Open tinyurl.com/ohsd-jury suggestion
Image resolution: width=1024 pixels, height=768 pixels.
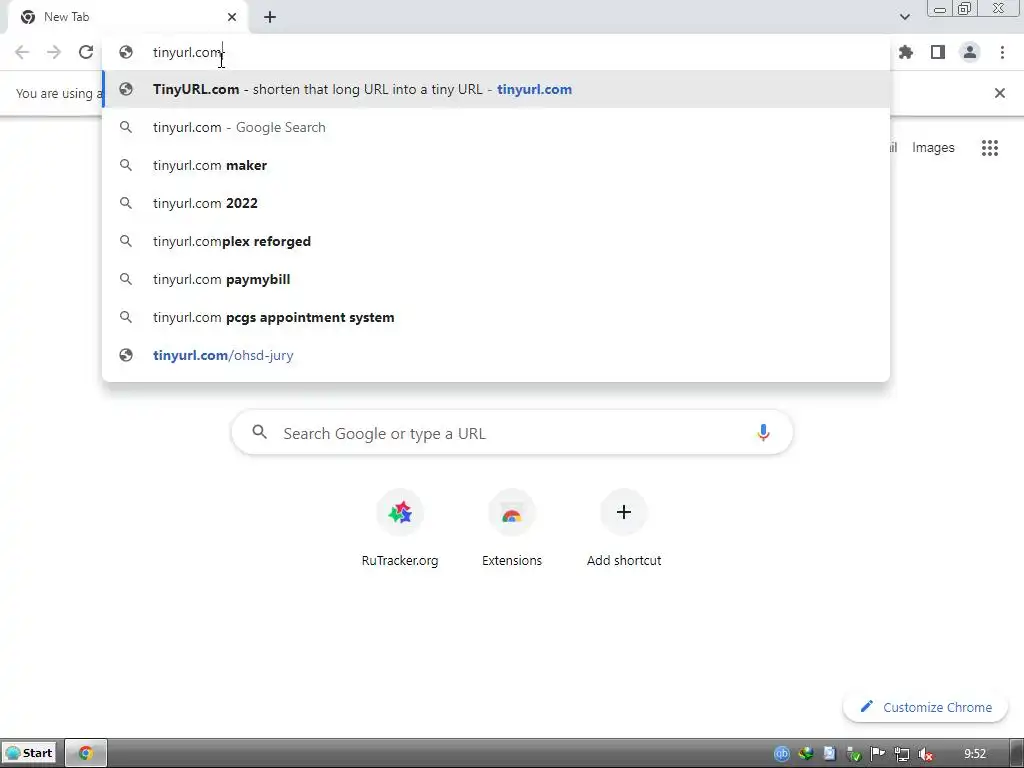[496, 355]
